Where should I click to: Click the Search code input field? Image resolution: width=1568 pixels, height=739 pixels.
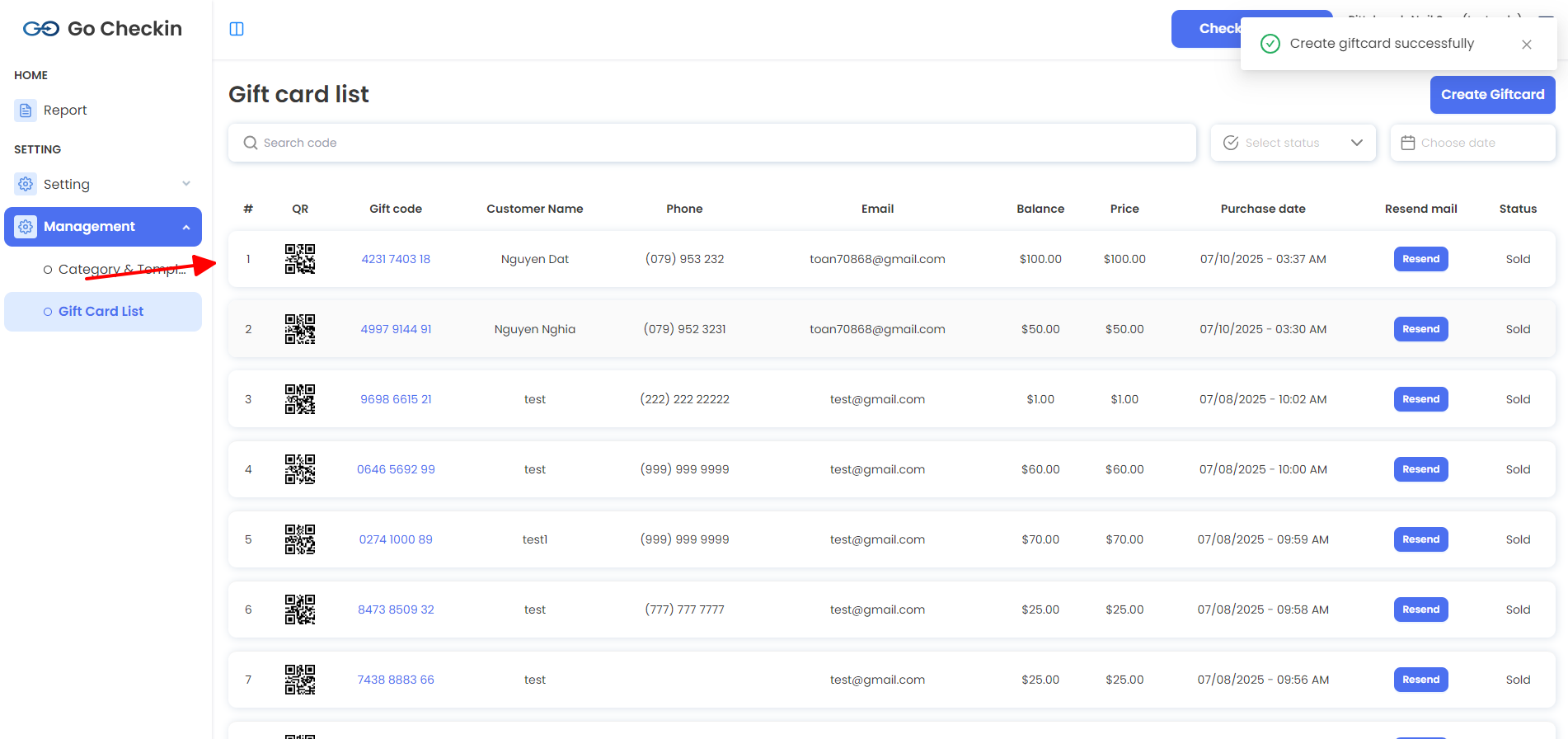(711, 143)
